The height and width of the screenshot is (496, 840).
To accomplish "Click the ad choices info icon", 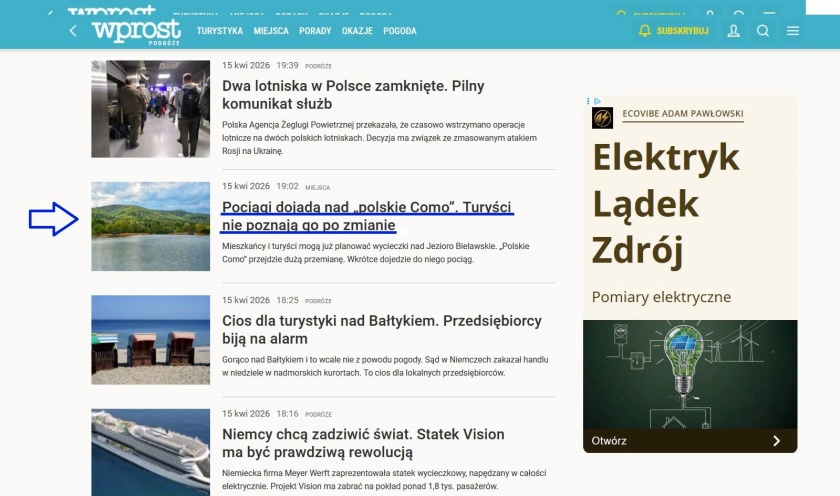I will (597, 101).
